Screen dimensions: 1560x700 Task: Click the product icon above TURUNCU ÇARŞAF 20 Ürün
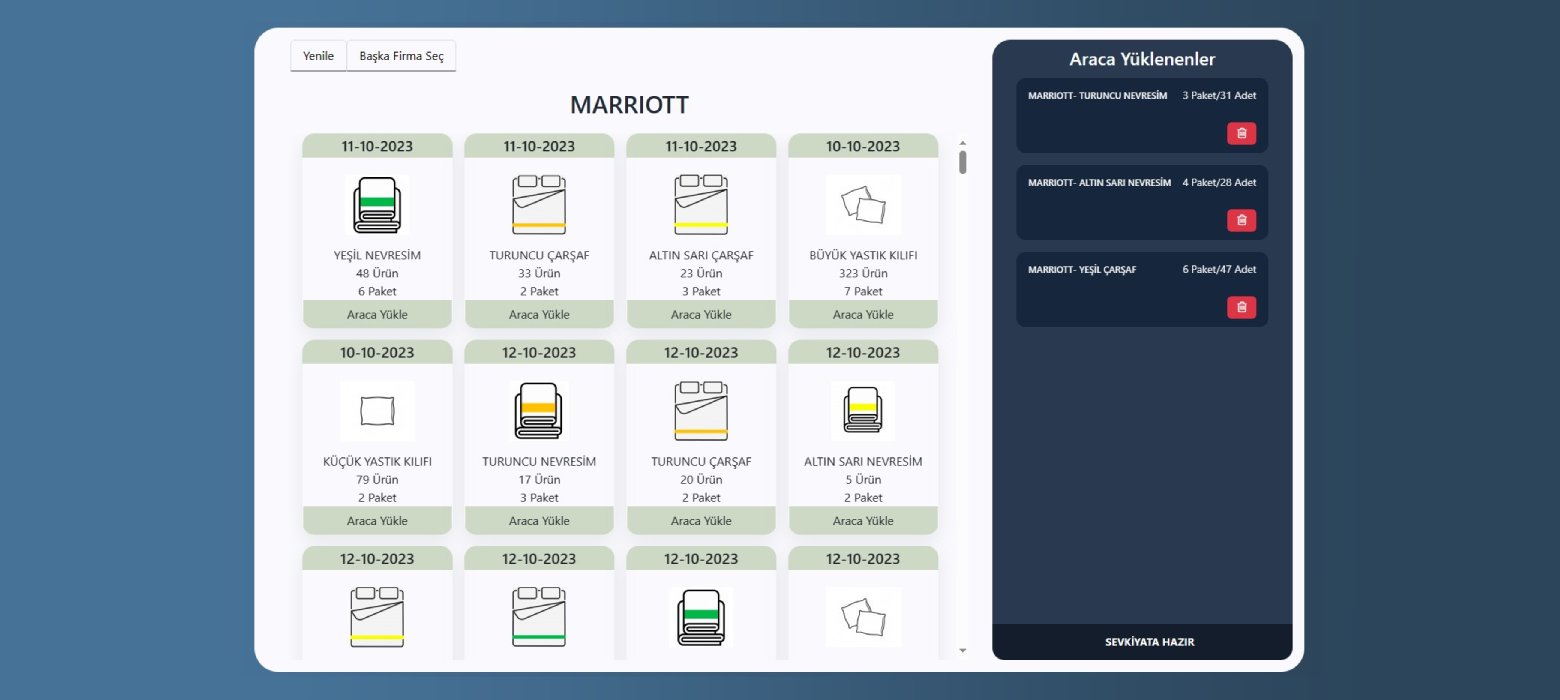701,411
